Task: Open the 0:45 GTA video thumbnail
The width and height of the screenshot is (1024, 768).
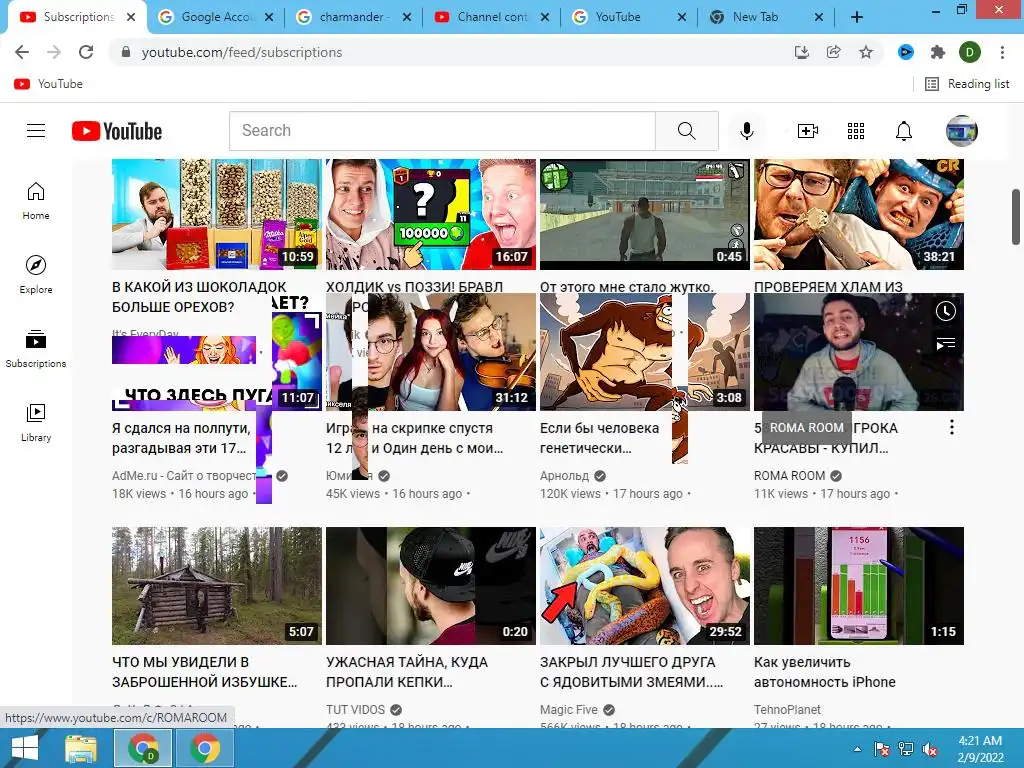Action: coord(645,214)
